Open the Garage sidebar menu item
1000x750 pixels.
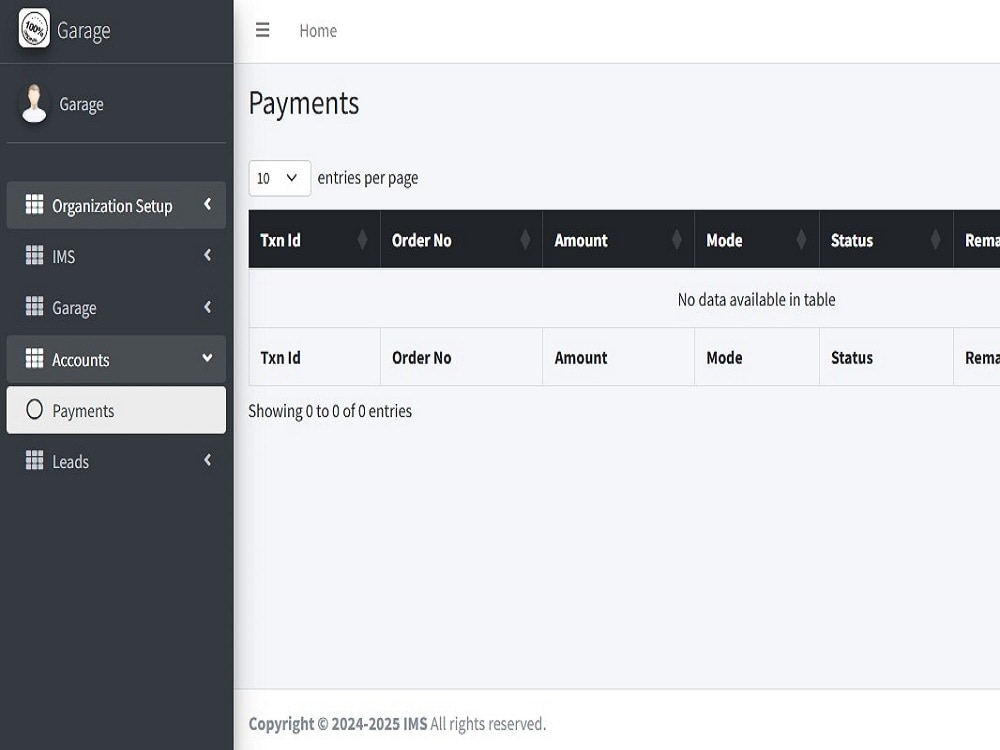tap(116, 307)
